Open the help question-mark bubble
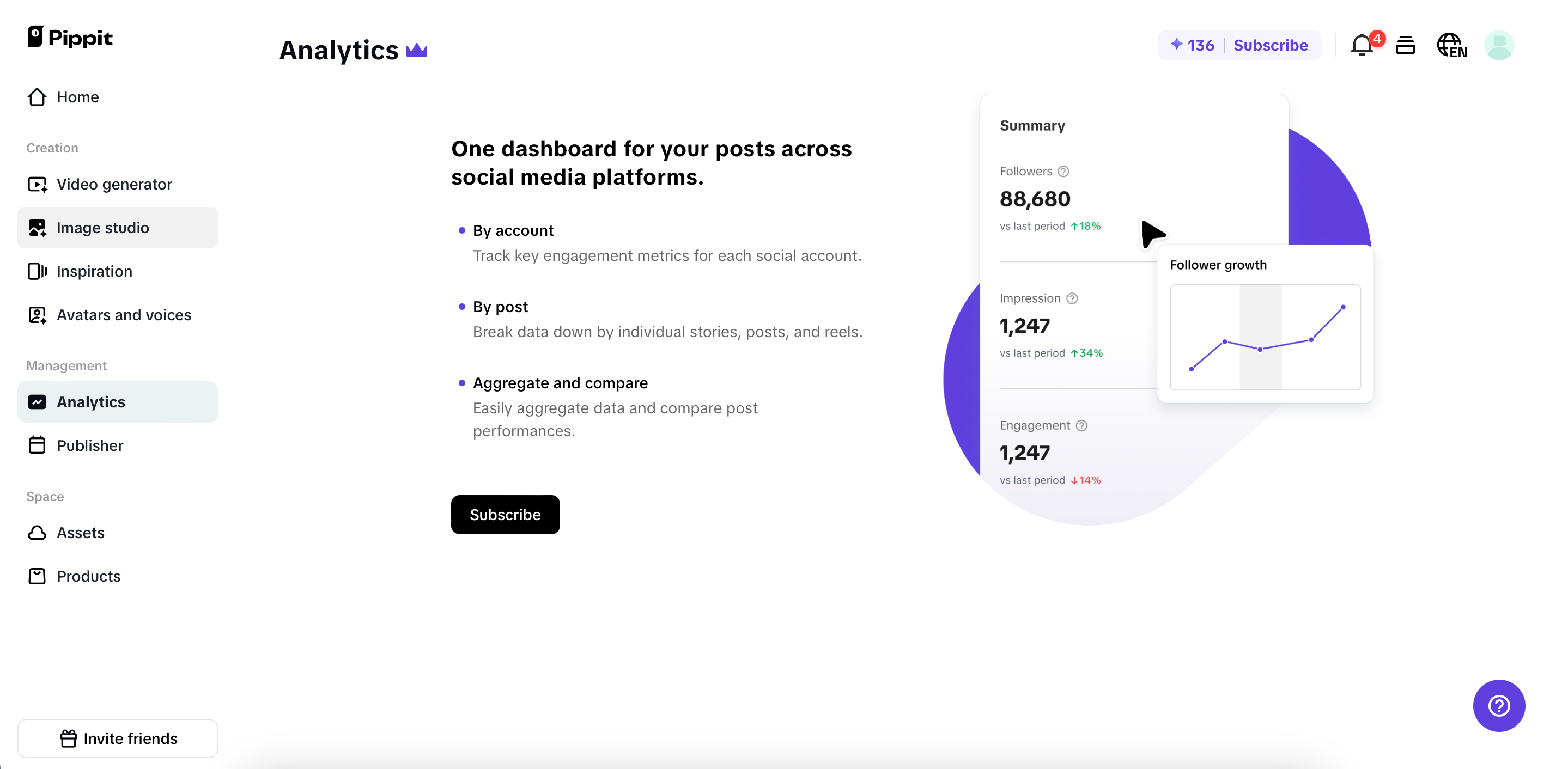The height and width of the screenshot is (769, 1568). pos(1499,706)
